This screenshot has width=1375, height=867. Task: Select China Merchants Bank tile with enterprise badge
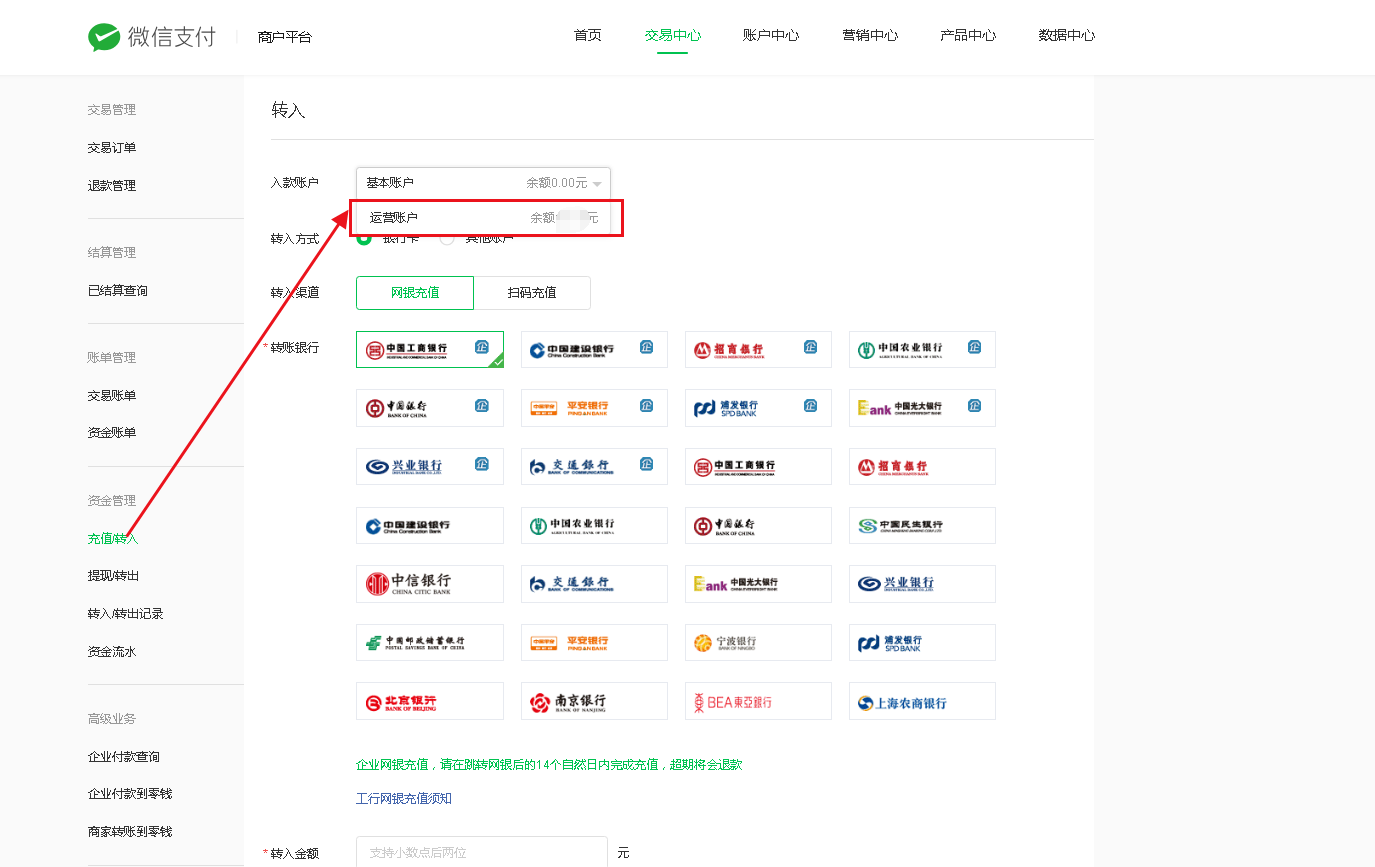tap(758, 349)
